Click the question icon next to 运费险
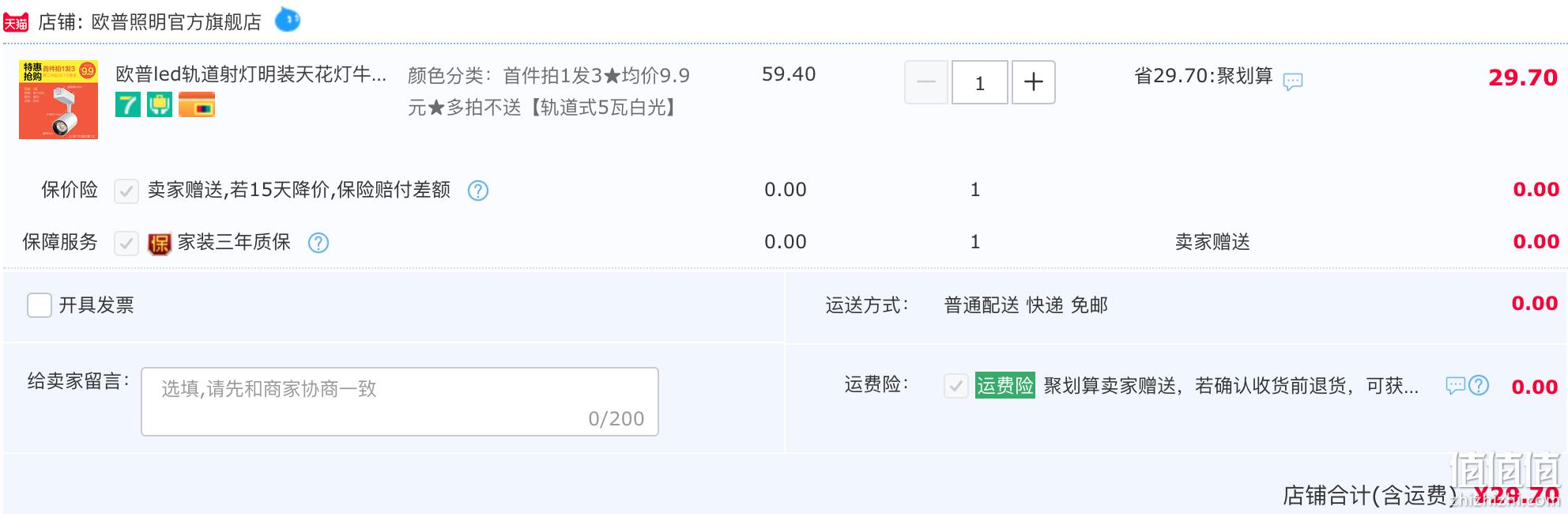The height and width of the screenshot is (514, 1568). pos(1479,385)
